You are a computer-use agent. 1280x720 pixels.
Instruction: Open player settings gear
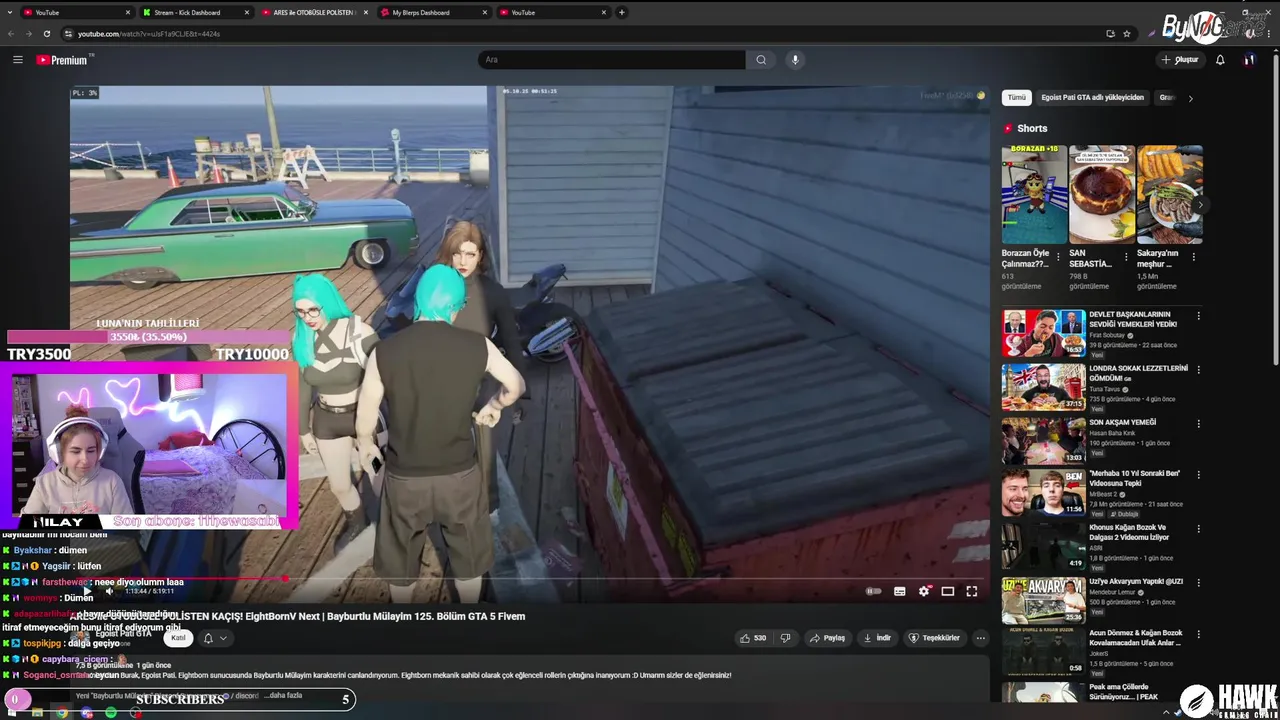coord(924,591)
